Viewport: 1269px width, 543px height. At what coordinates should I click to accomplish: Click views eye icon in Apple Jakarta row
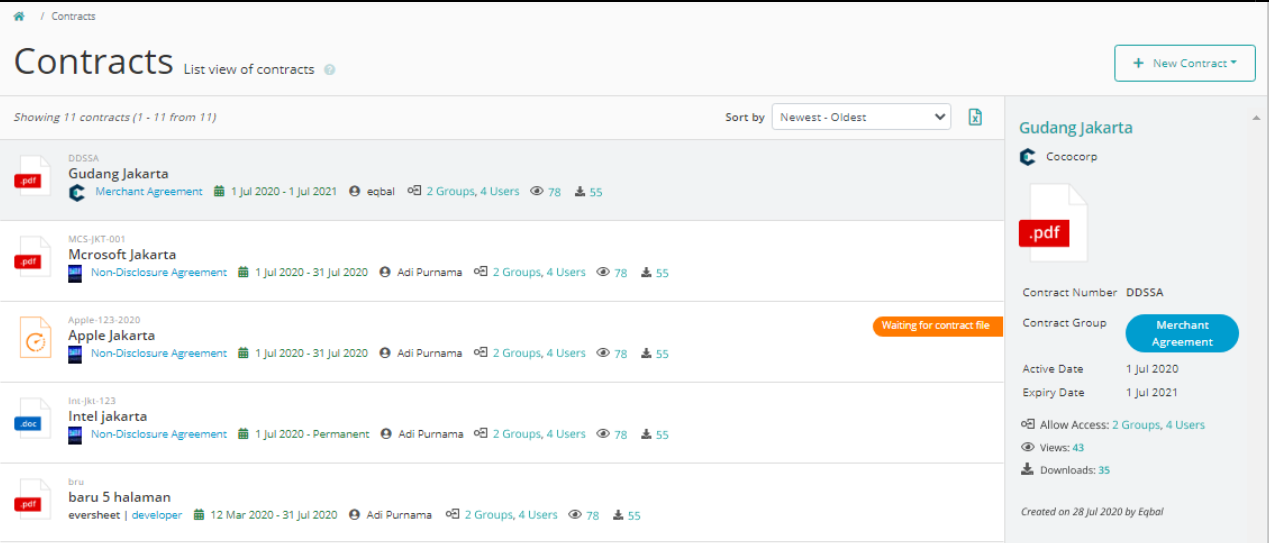[603, 353]
